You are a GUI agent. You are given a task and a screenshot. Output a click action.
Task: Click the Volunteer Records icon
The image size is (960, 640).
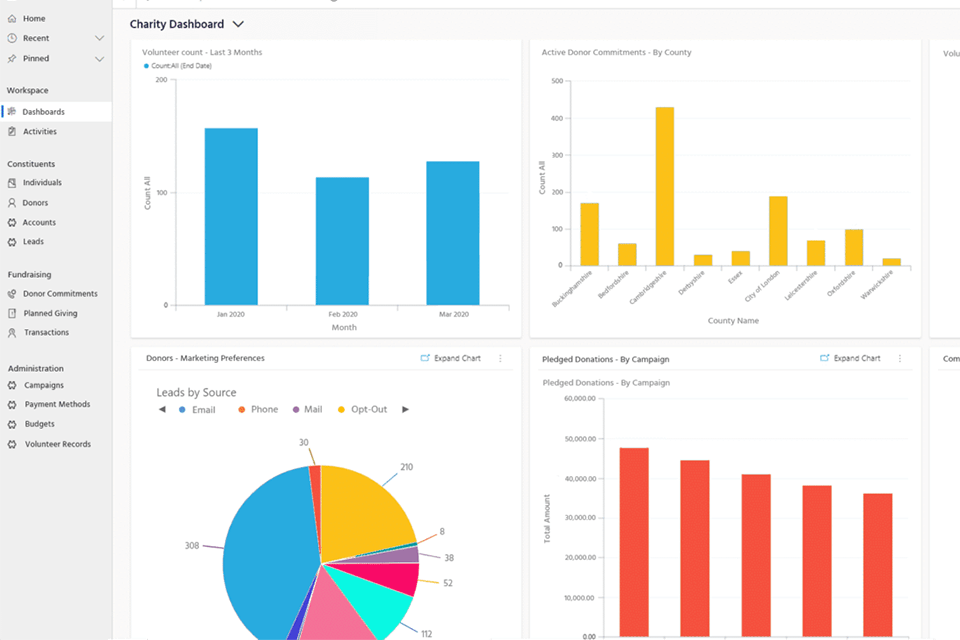pyautogui.click(x=12, y=444)
